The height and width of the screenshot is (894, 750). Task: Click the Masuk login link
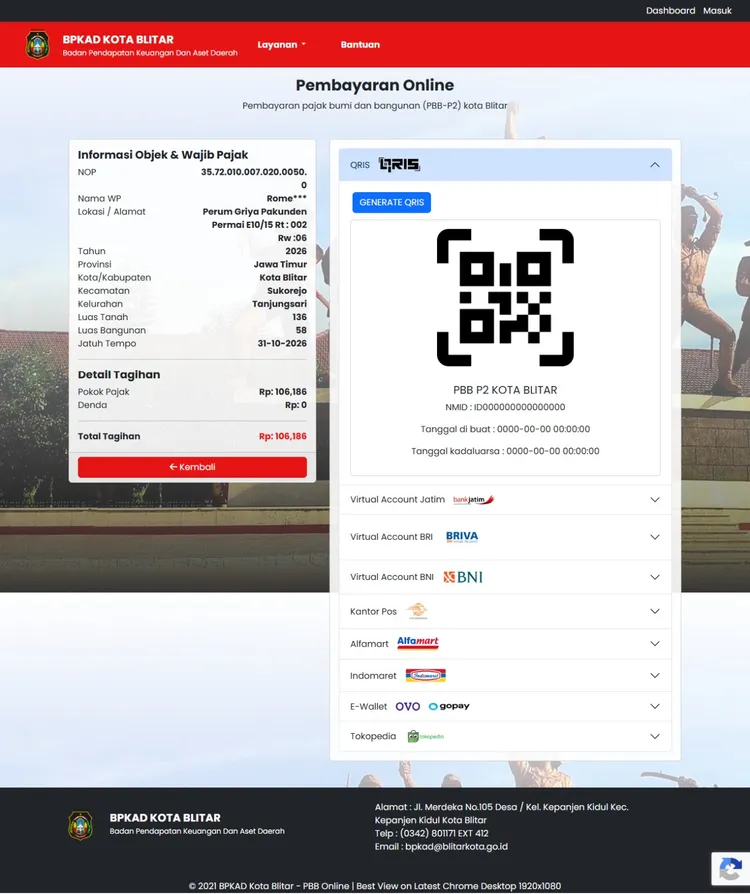pyautogui.click(x=717, y=10)
